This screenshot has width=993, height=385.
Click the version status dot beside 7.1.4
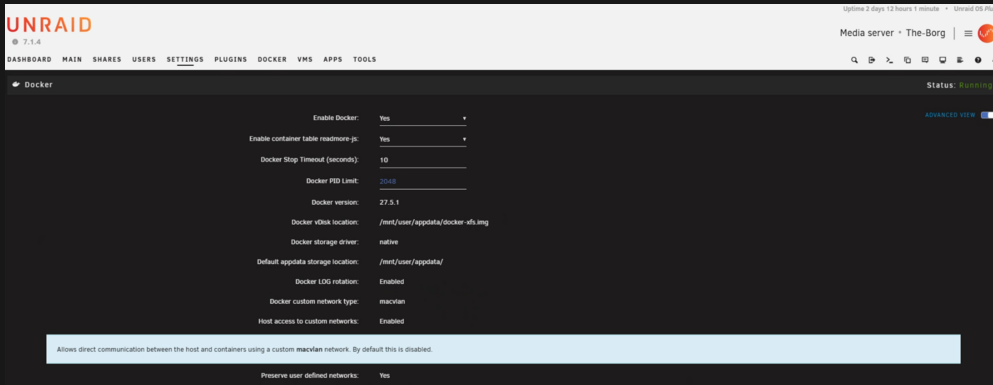click(15, 42)
